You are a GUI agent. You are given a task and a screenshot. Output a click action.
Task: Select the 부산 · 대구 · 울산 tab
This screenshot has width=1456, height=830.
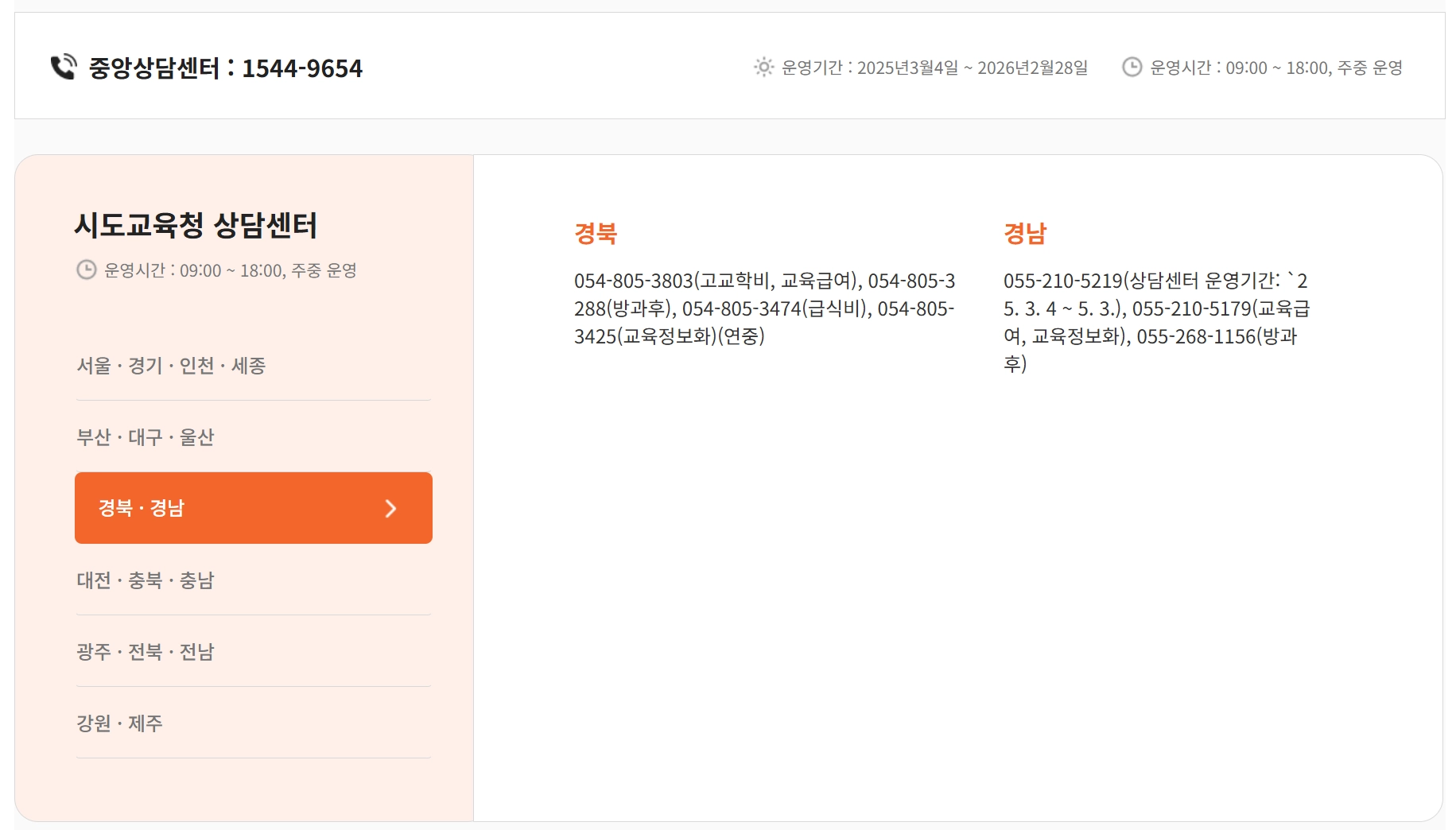[254, 436]
